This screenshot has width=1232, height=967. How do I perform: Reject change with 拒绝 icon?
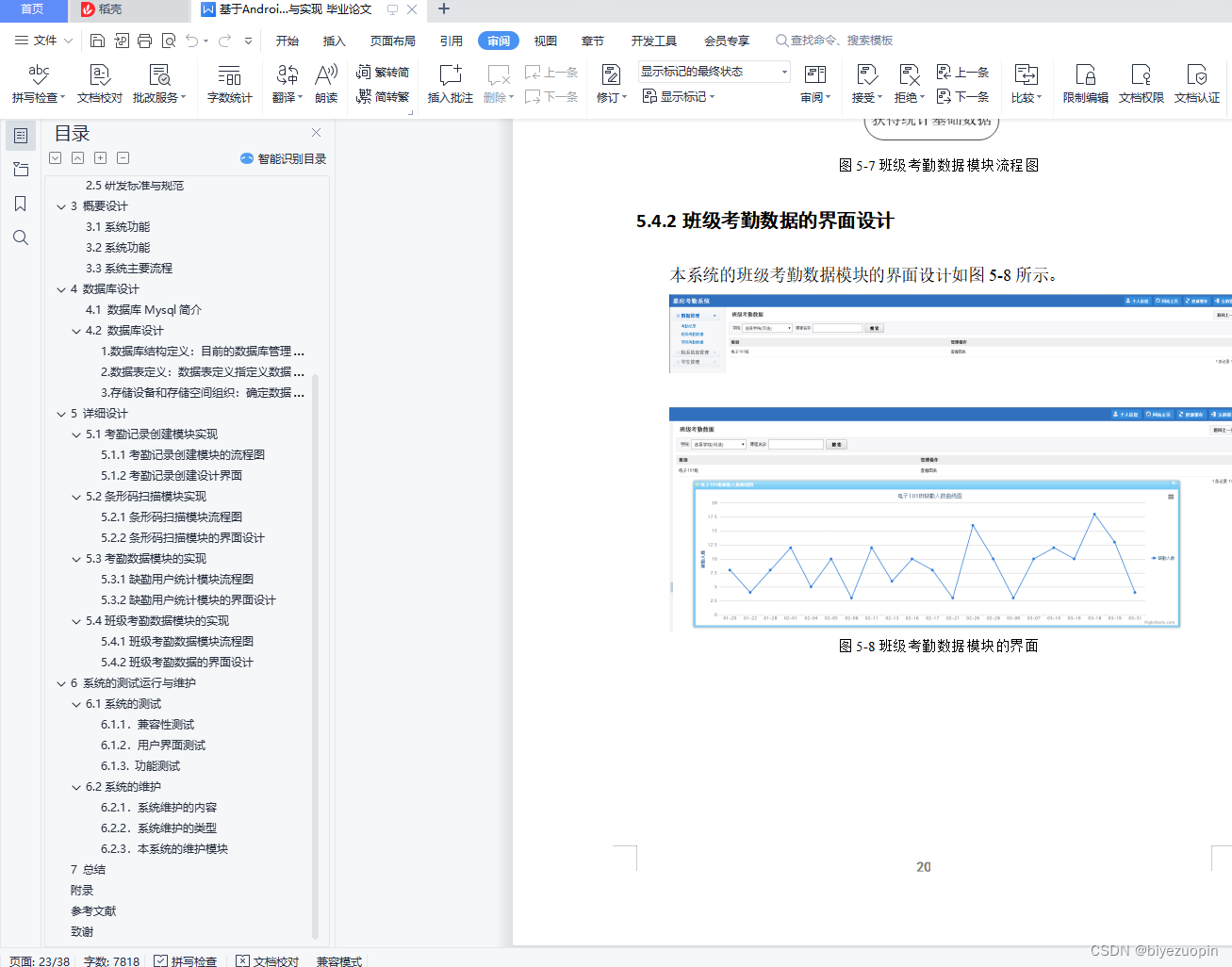click(x=910, y=74)
